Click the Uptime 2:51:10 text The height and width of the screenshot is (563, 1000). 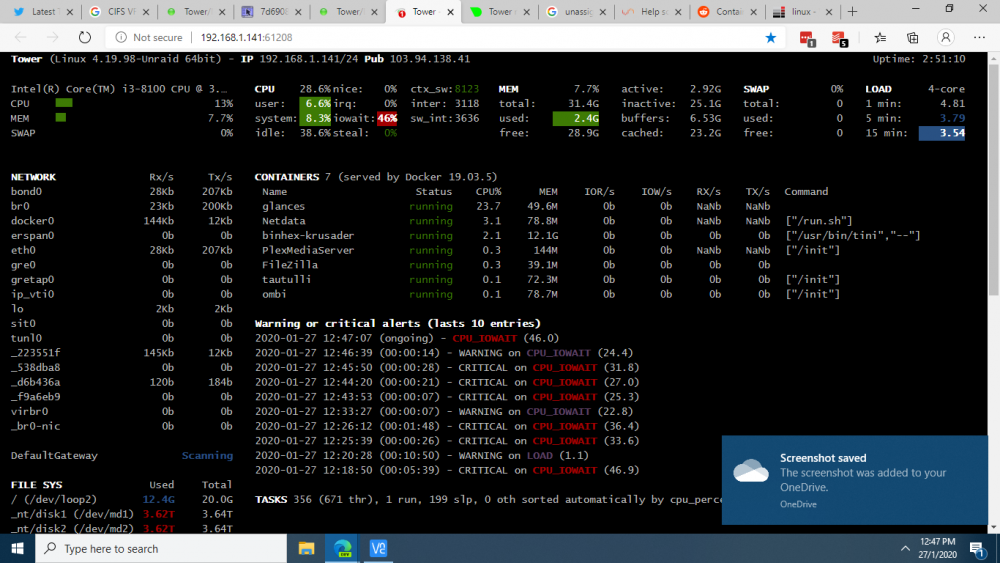pos(919,59)
